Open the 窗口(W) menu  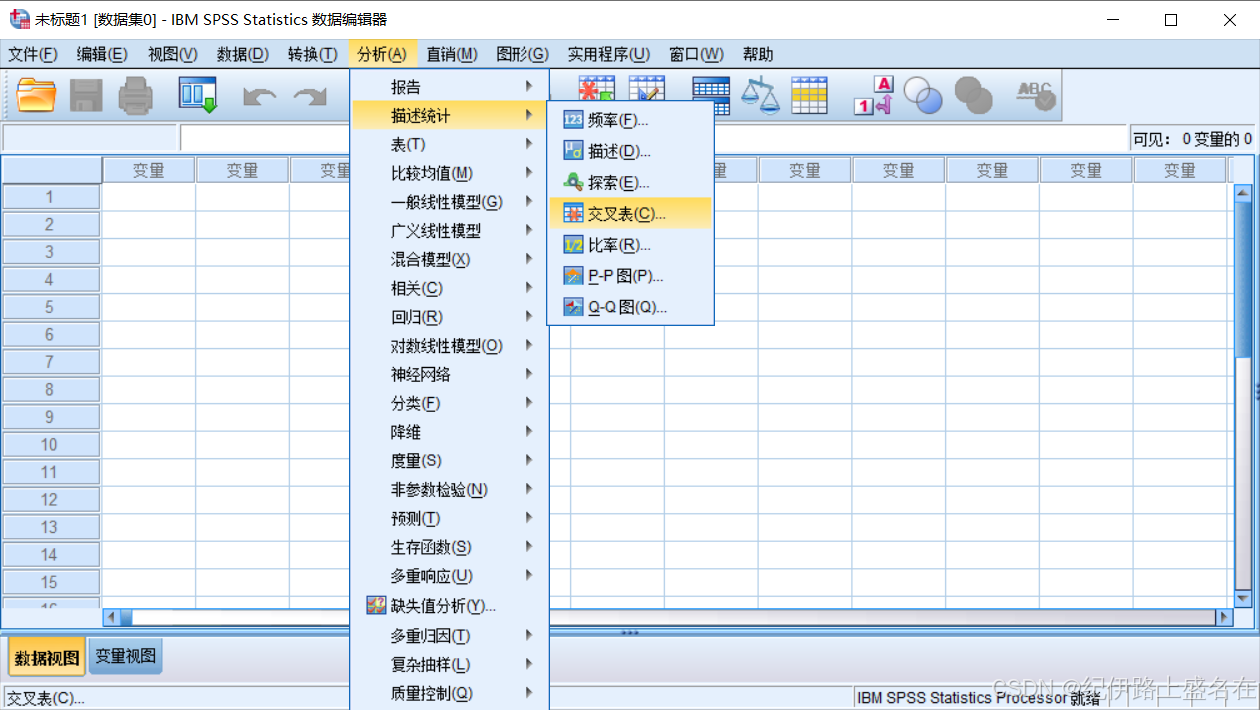point(697,54)
